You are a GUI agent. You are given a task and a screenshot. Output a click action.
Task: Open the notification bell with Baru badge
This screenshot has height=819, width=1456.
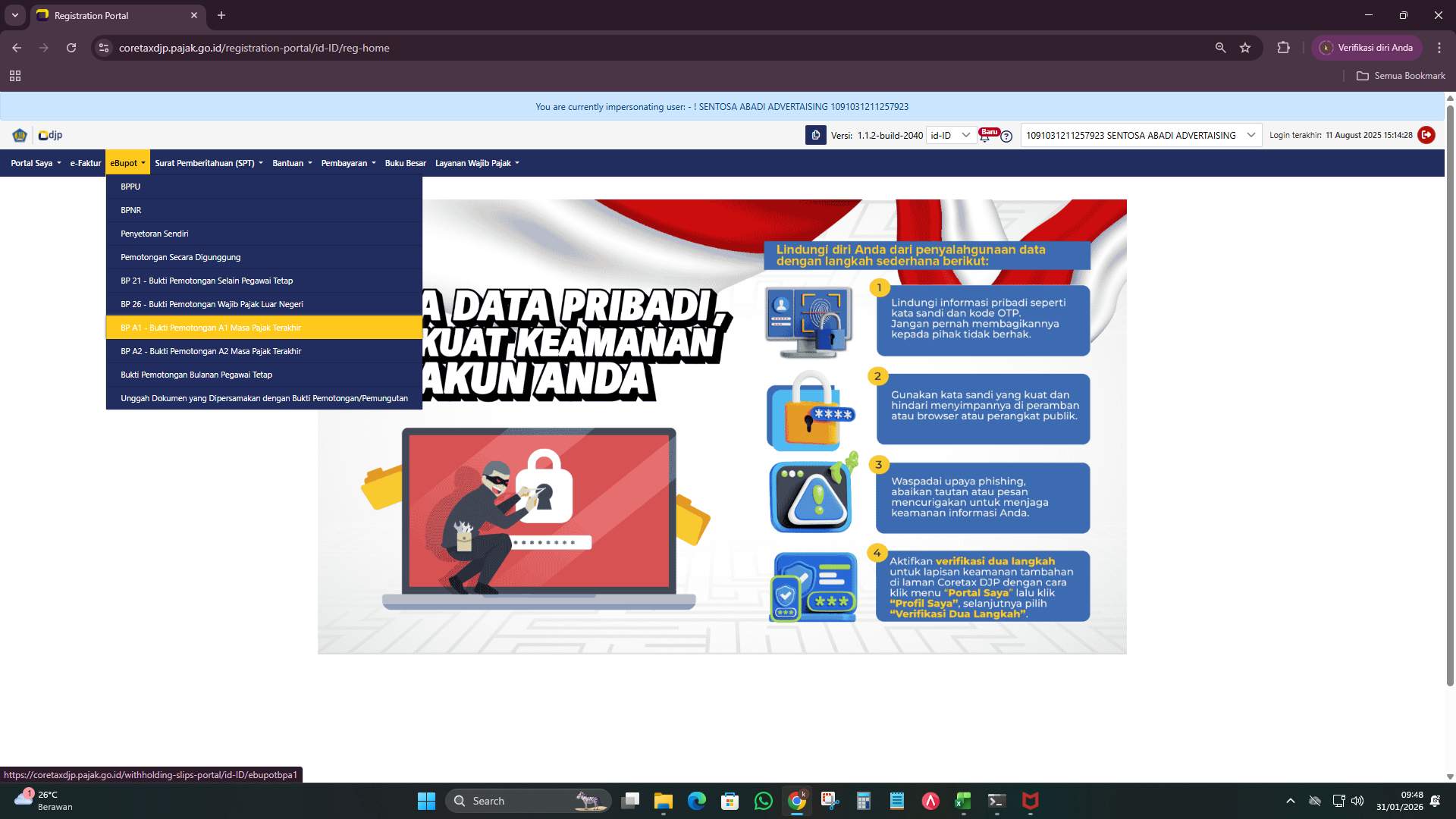coord(986,137)
